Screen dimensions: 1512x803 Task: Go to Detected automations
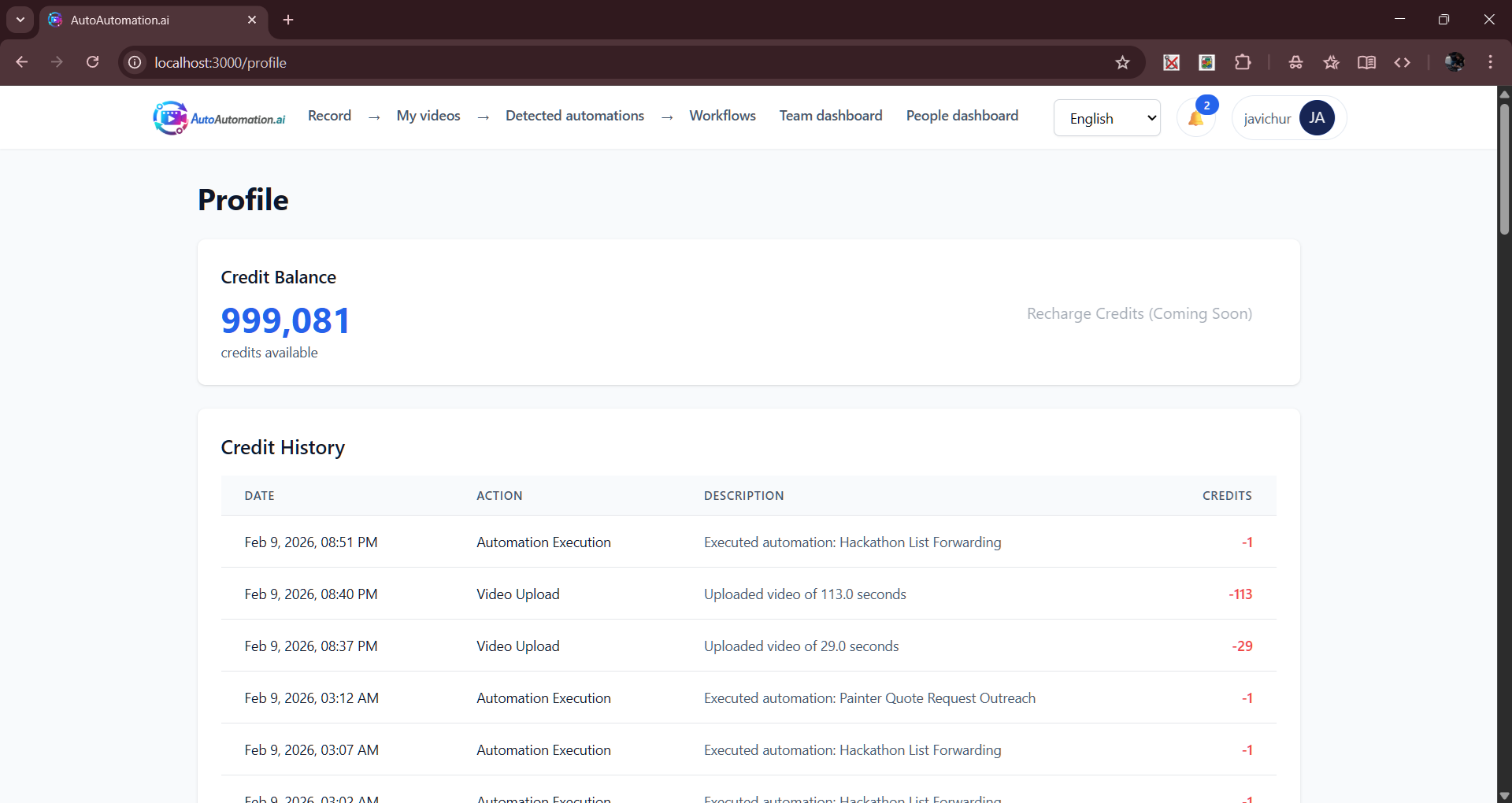(575, 116)
